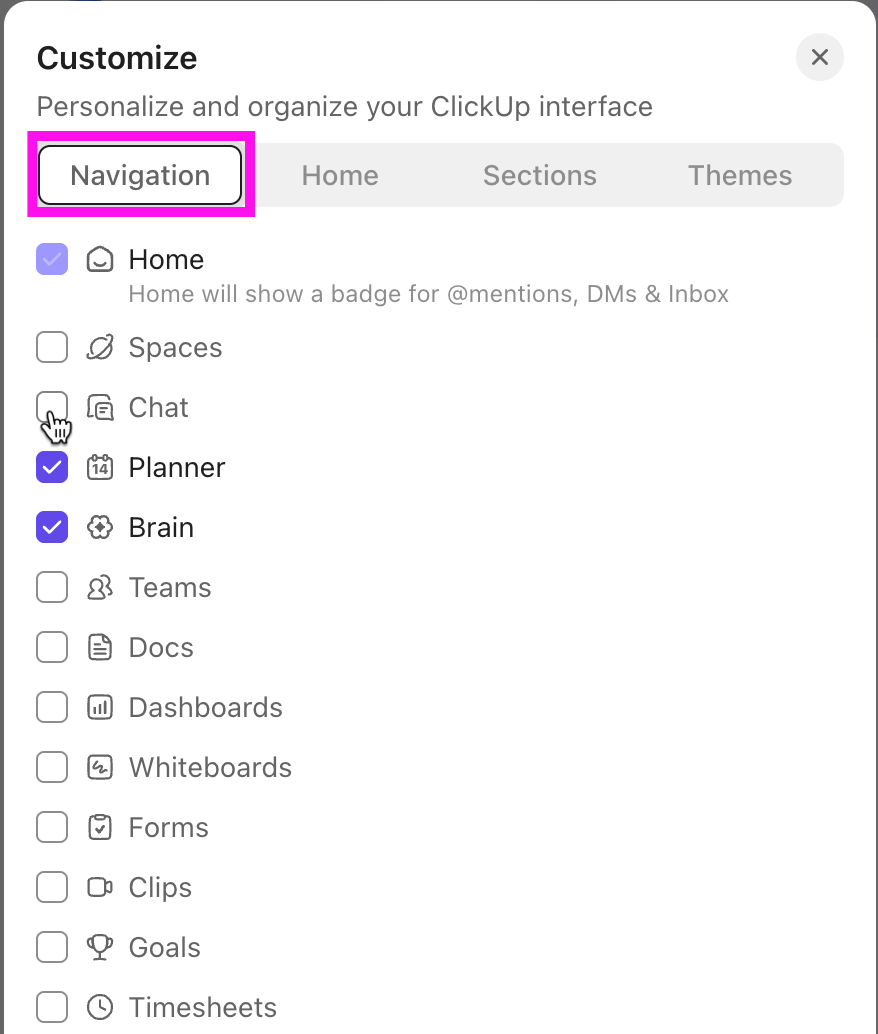Enable the Chat checkbox
The height and width of the screenshot is (1034, 878).
[52, 407]
